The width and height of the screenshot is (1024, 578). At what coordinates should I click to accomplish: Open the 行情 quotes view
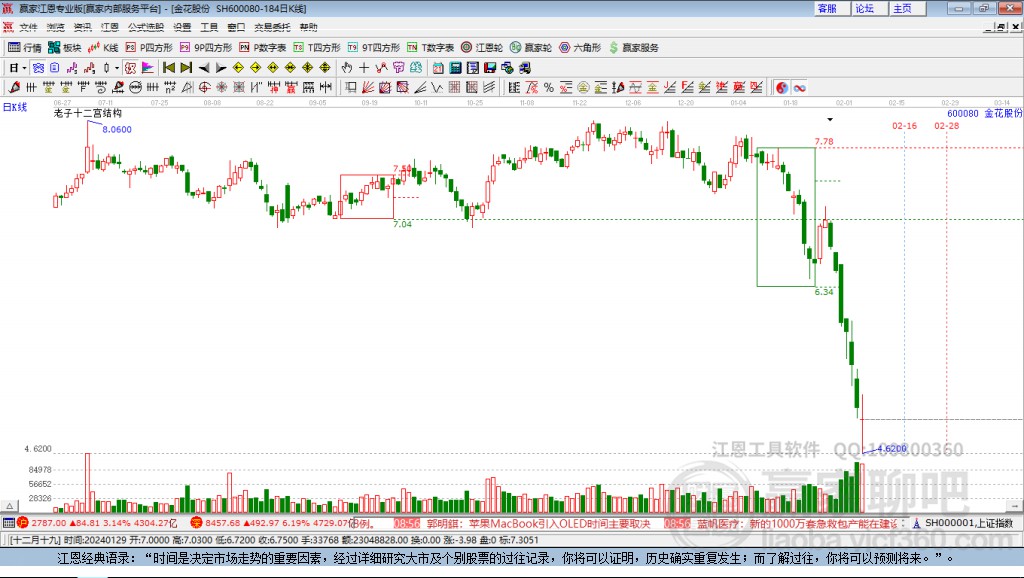(x=25, y=48)
